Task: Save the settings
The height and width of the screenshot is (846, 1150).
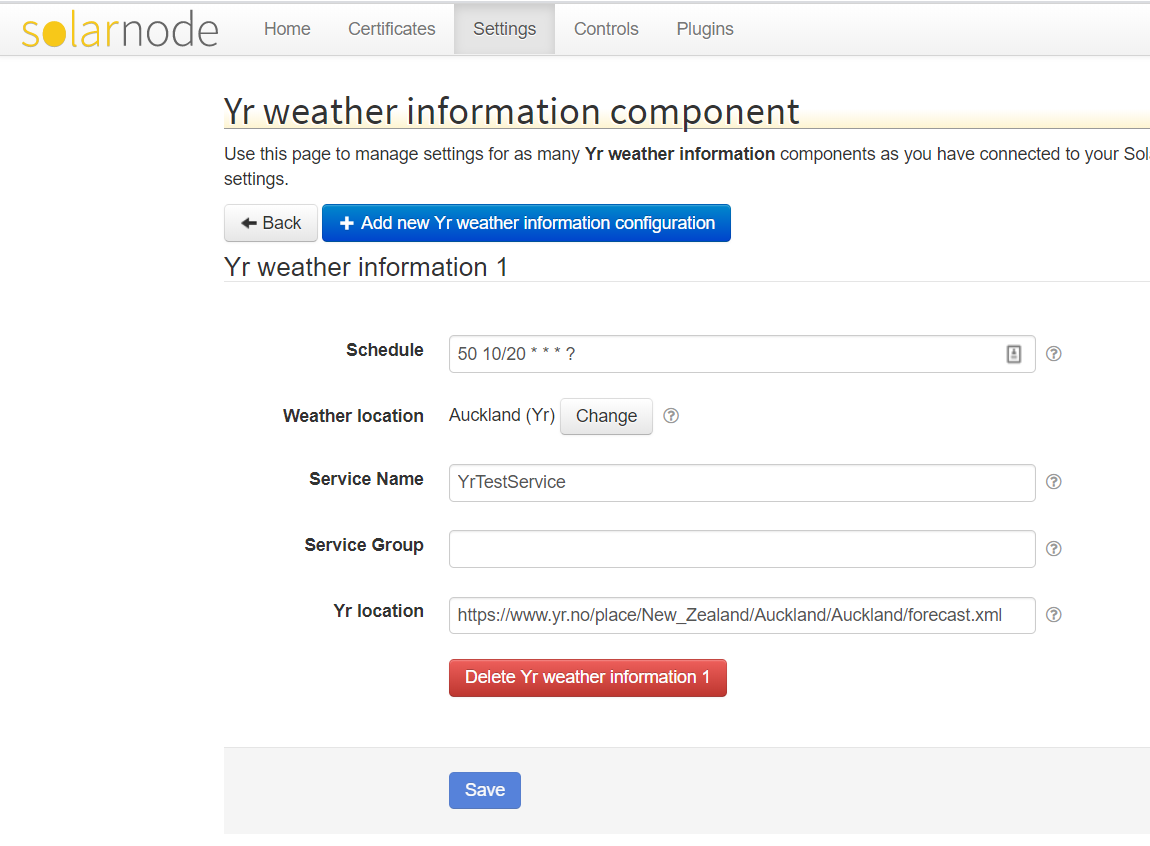Action: [x=485, y=790]
